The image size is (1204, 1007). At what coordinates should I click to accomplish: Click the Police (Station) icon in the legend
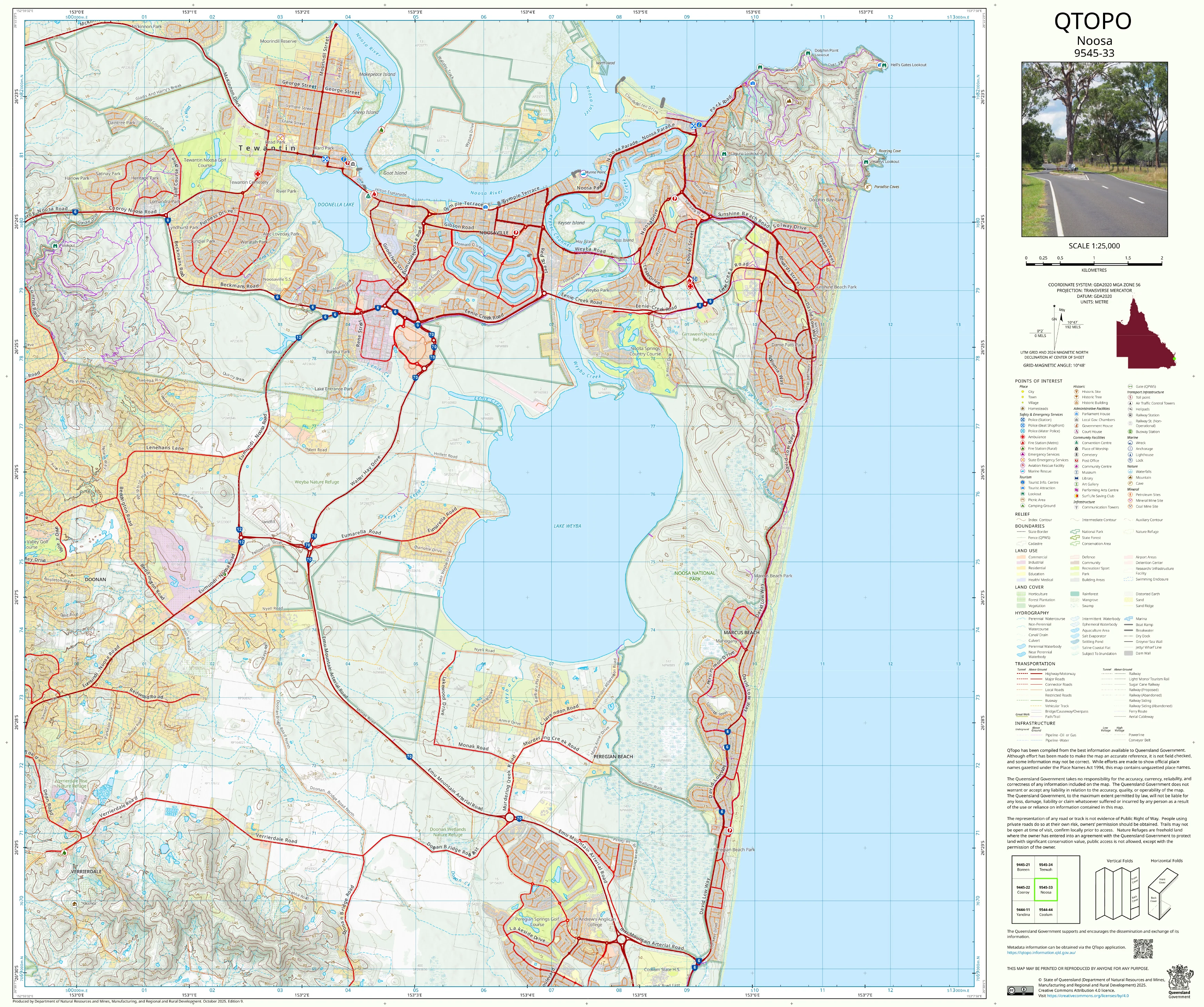coord(1022,420)
